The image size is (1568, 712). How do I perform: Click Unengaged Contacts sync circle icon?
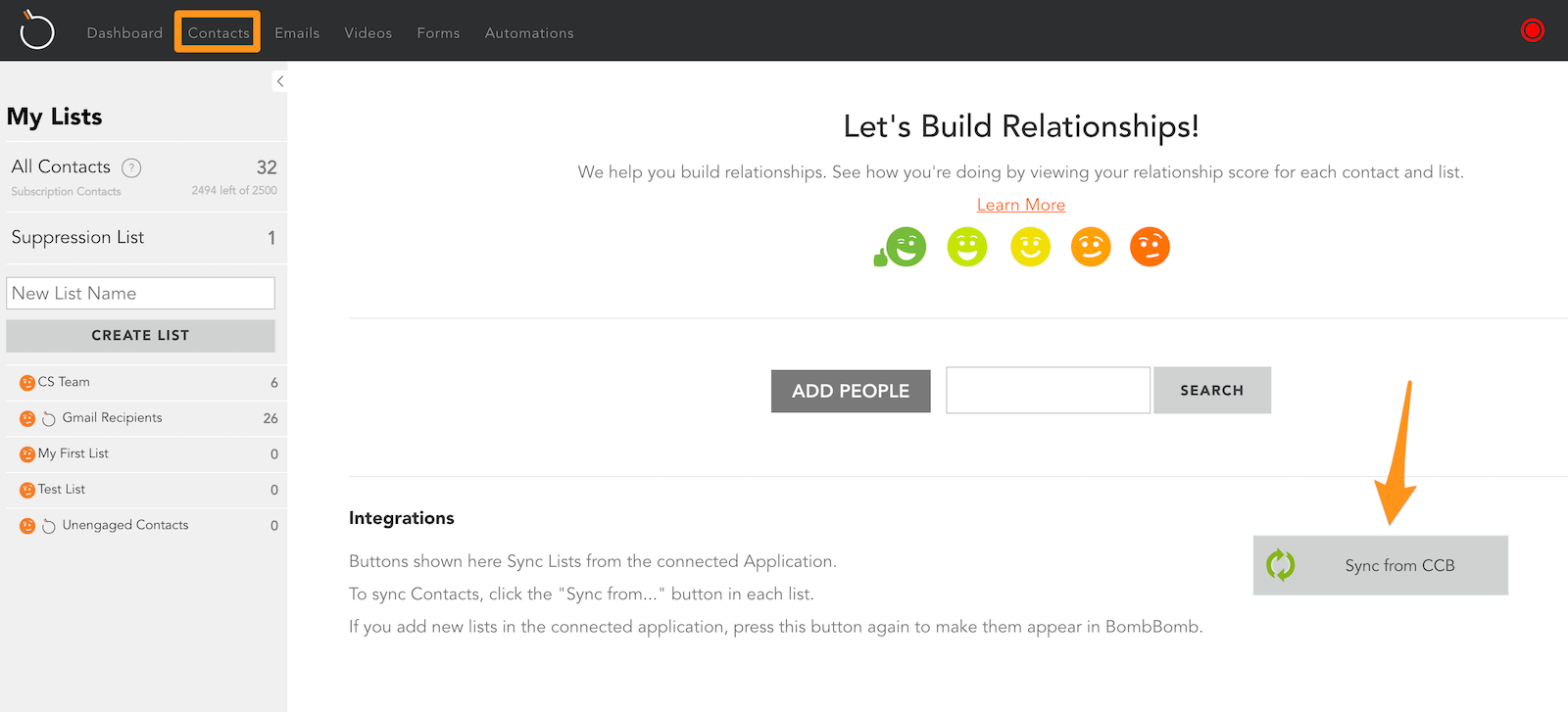click(49, 526)
